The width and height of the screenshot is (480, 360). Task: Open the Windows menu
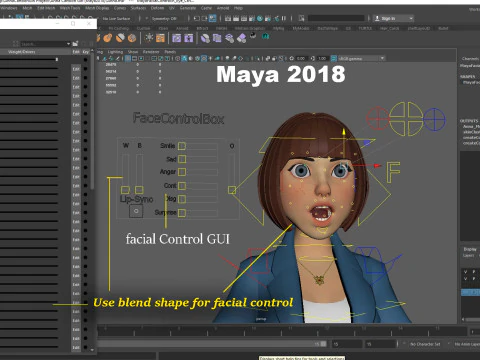click(8, 8)
